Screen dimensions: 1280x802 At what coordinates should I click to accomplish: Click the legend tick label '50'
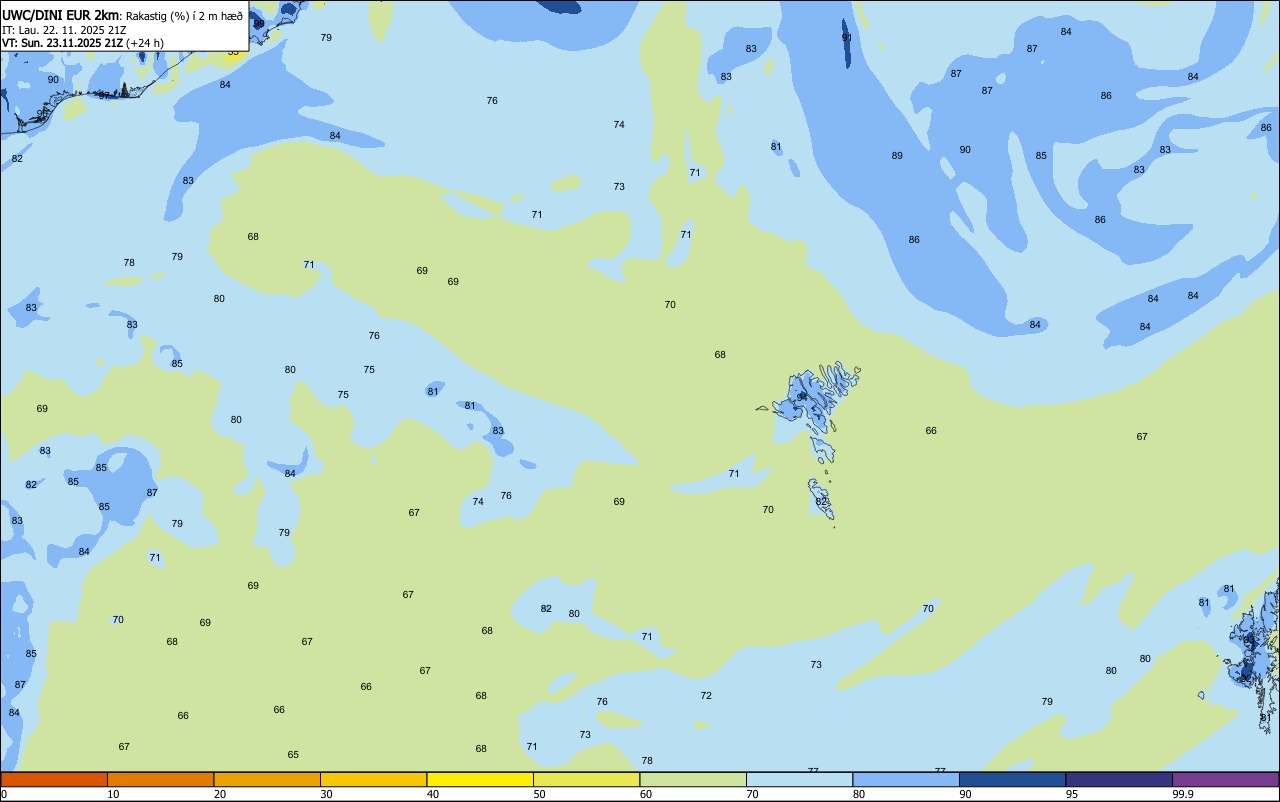[x=540, y=794]
